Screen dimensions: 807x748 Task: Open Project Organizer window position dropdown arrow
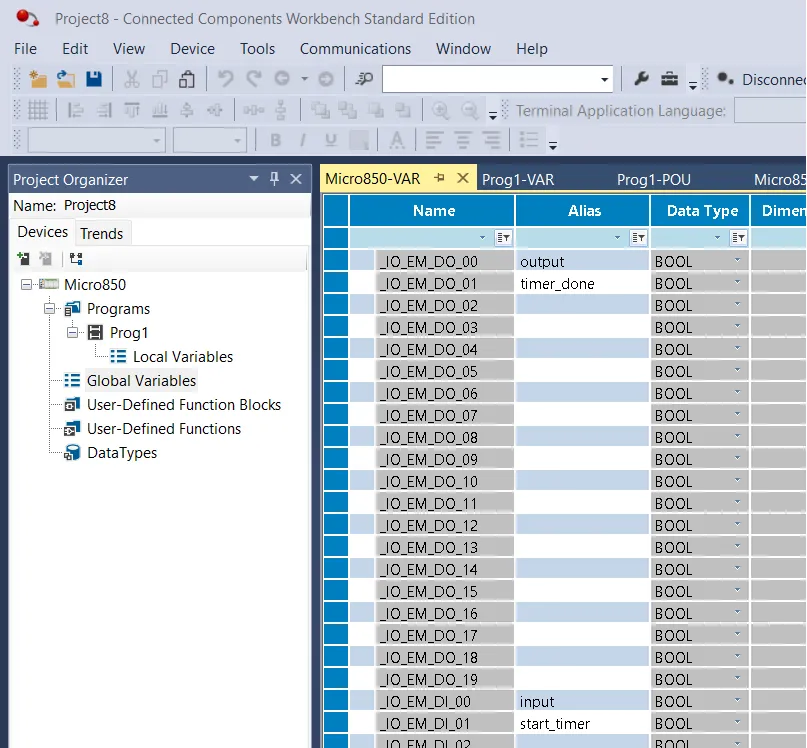click(x=254, y=179)
